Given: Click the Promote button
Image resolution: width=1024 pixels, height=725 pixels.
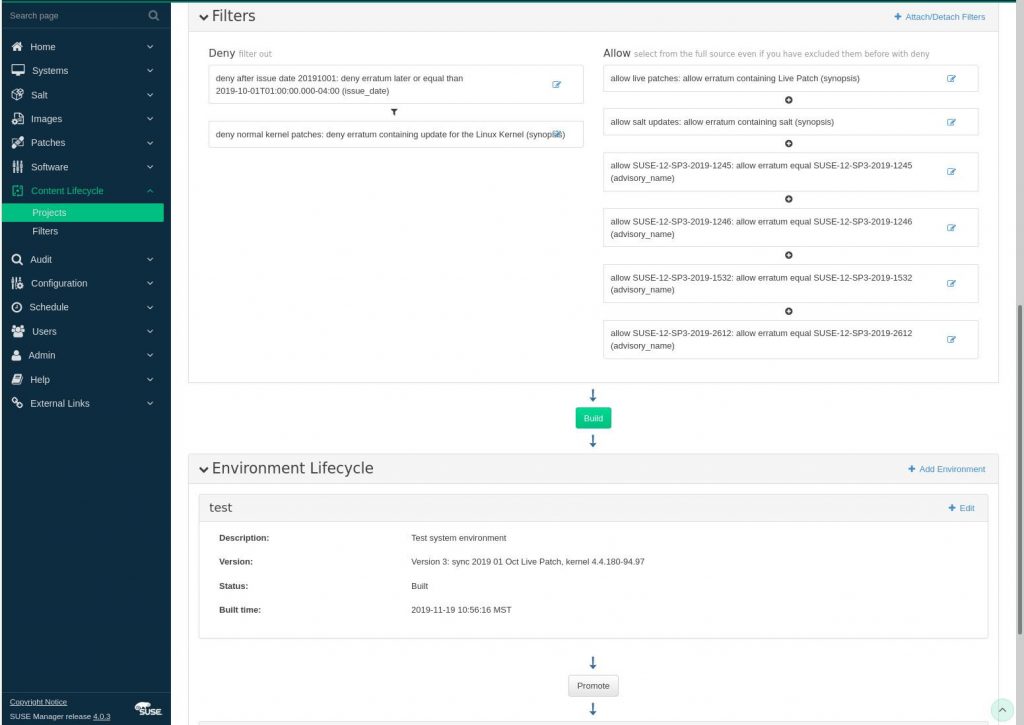Looking at the screenshot, I should (x=592, y=685).
